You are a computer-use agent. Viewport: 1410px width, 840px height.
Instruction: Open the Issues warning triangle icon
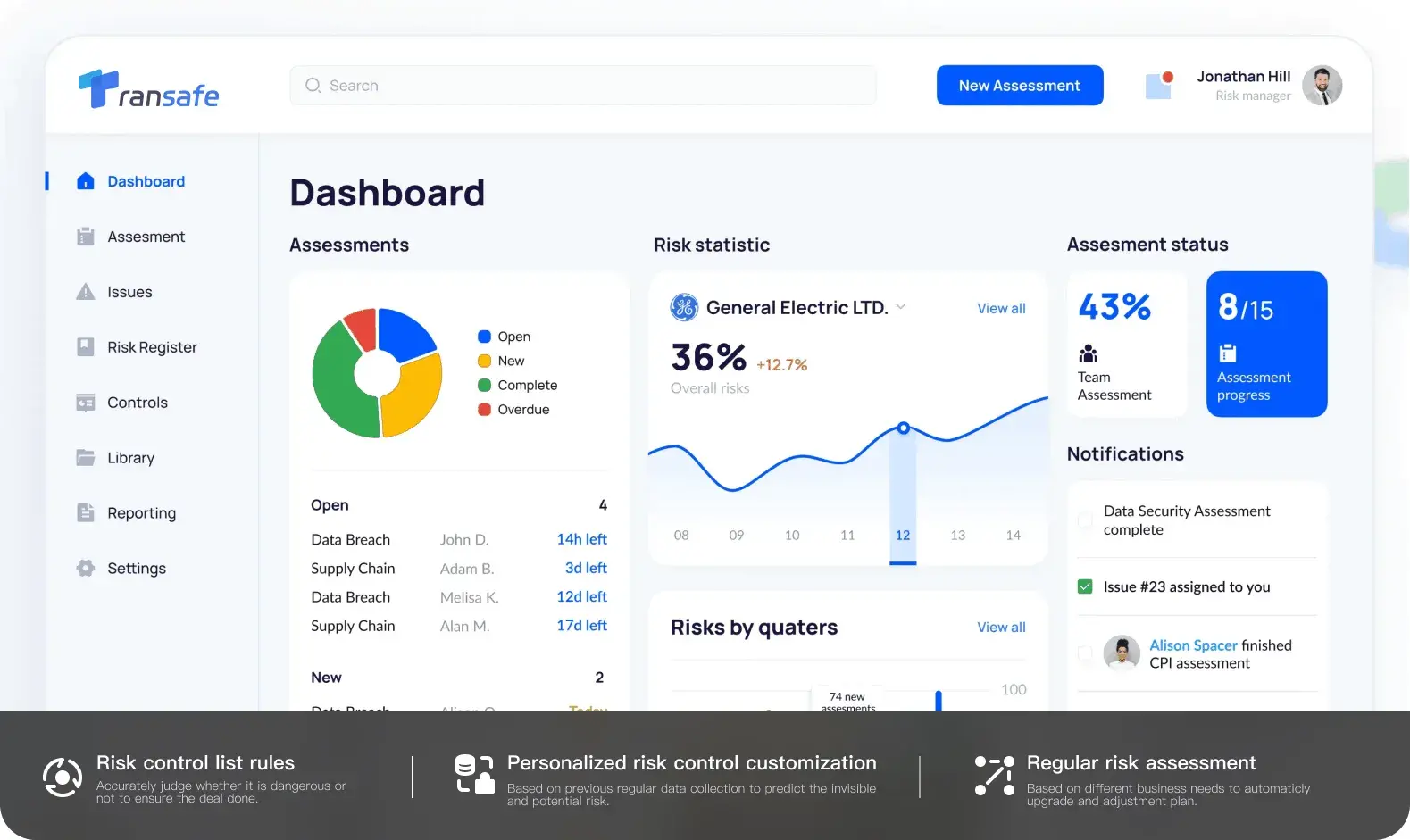click(x=86, y=292)
